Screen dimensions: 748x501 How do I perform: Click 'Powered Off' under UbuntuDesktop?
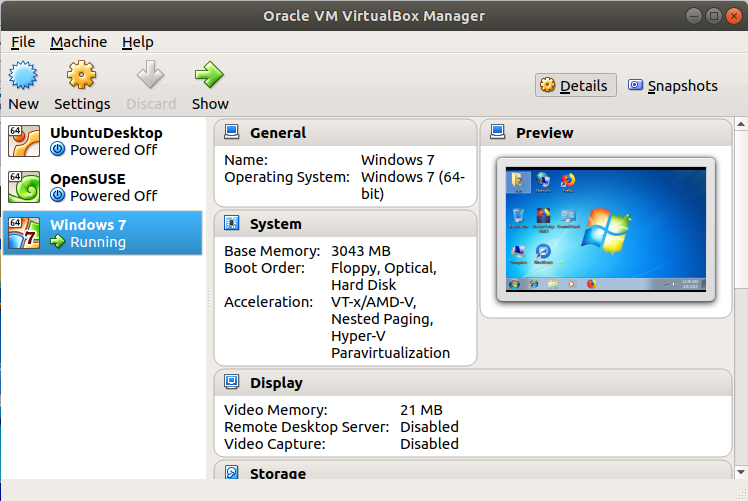[x=114, y=150]
